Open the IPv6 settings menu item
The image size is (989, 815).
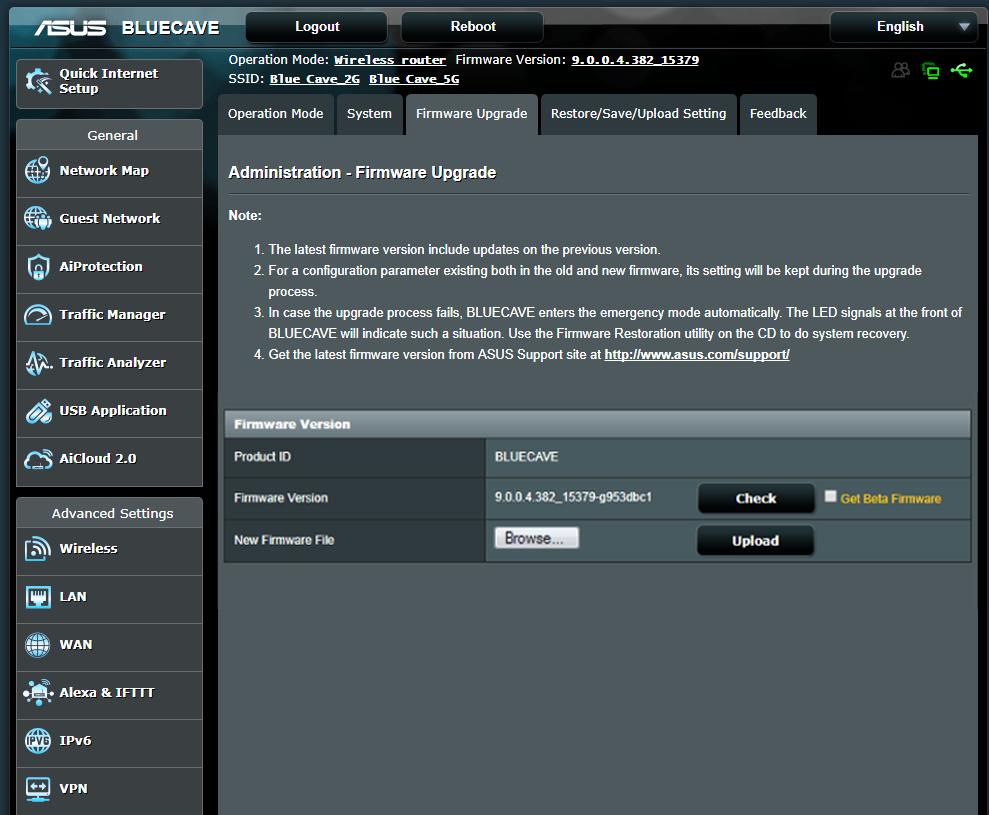(110, 741)
